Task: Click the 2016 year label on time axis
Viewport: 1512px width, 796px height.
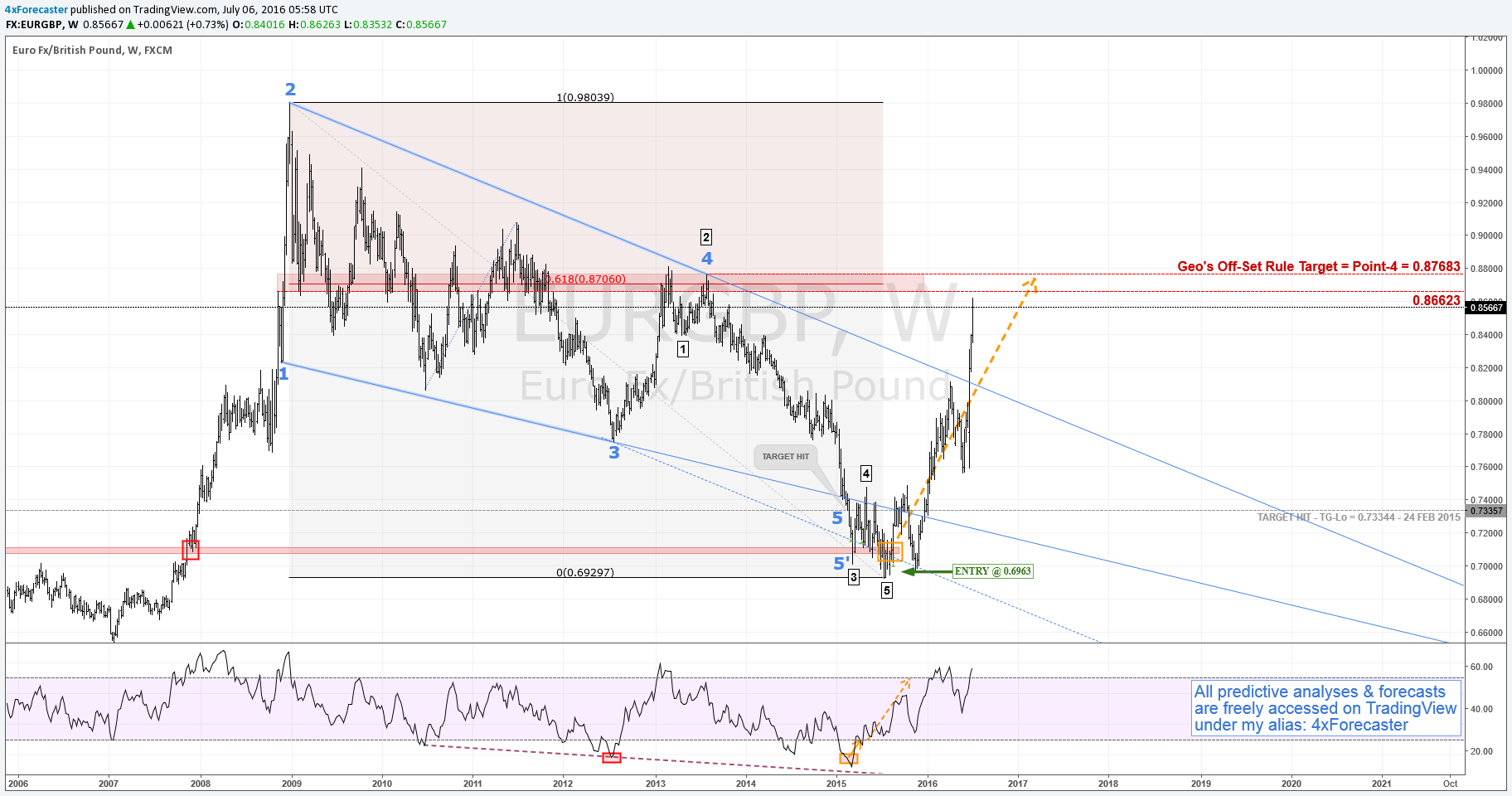Action: [x=928, y=784]
